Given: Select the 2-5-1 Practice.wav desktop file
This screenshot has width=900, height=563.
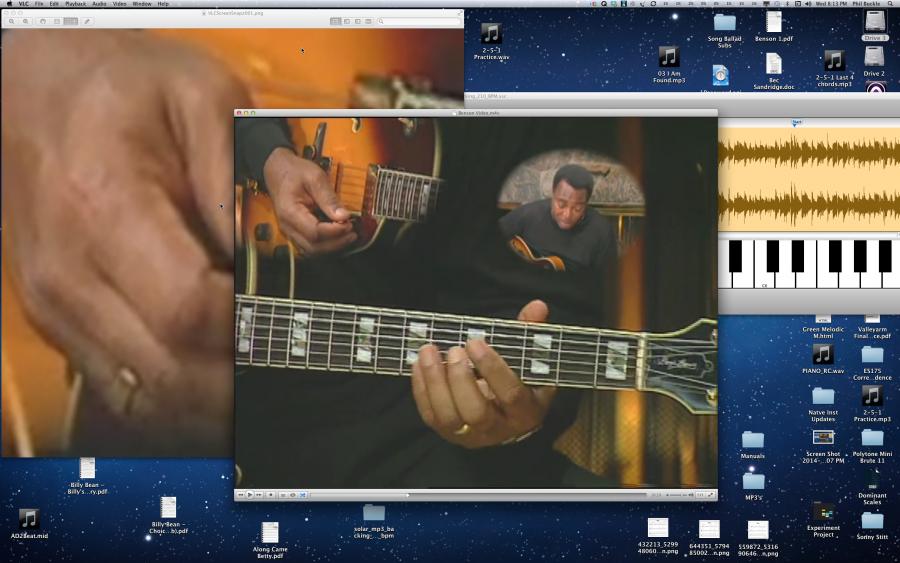Looking at the screenshot, I should pos(491,41).
